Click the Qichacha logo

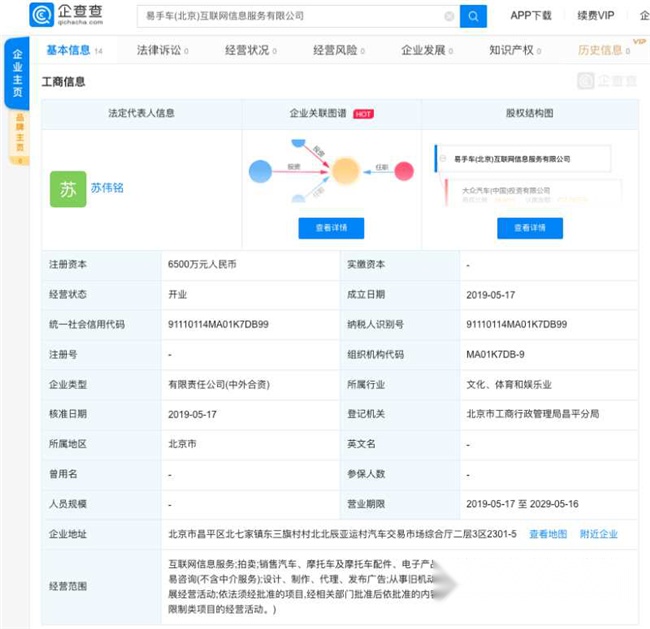pyautogui.click(x=66, y=15)
